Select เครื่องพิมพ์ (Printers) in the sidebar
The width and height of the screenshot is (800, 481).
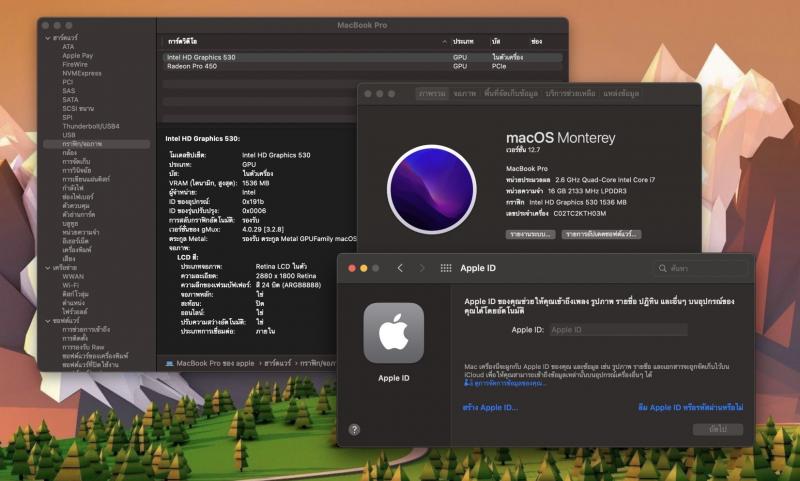(77, 250)
